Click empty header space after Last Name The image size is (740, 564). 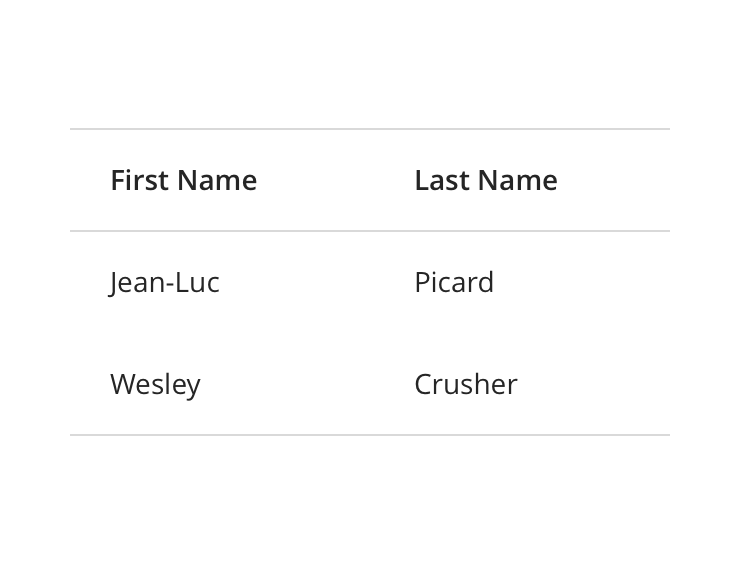[x=615, y=180]
